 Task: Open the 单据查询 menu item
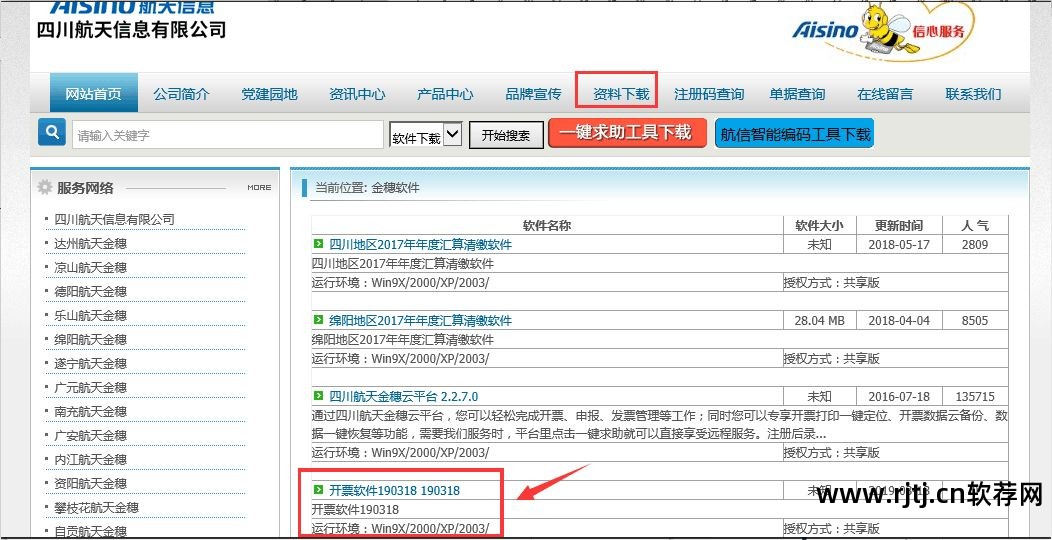[797, 94]
